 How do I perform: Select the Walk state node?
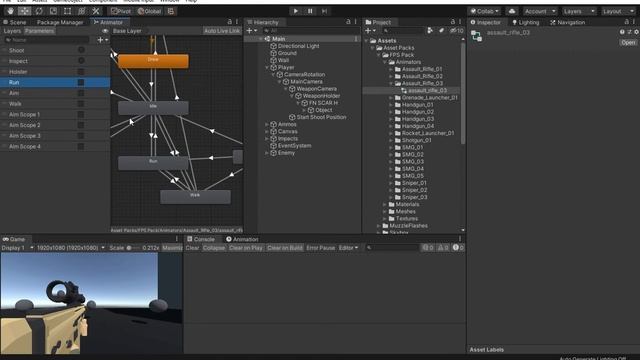click(195, 197)
